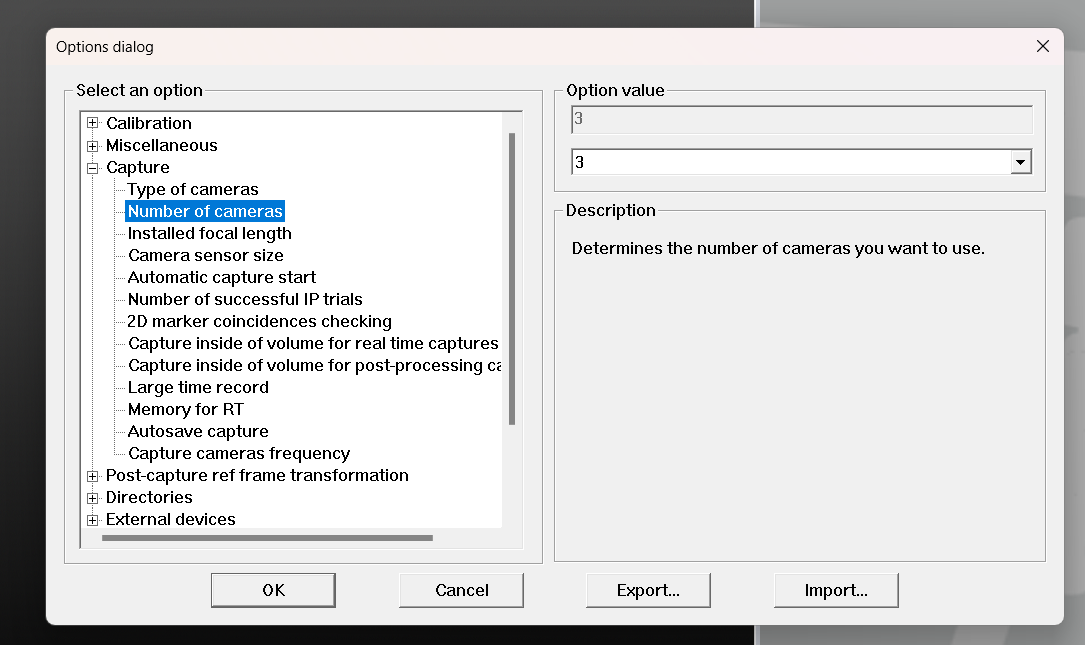The image size is (1085, 645).
Task: Click the Import... button
Action: (836, 590)
